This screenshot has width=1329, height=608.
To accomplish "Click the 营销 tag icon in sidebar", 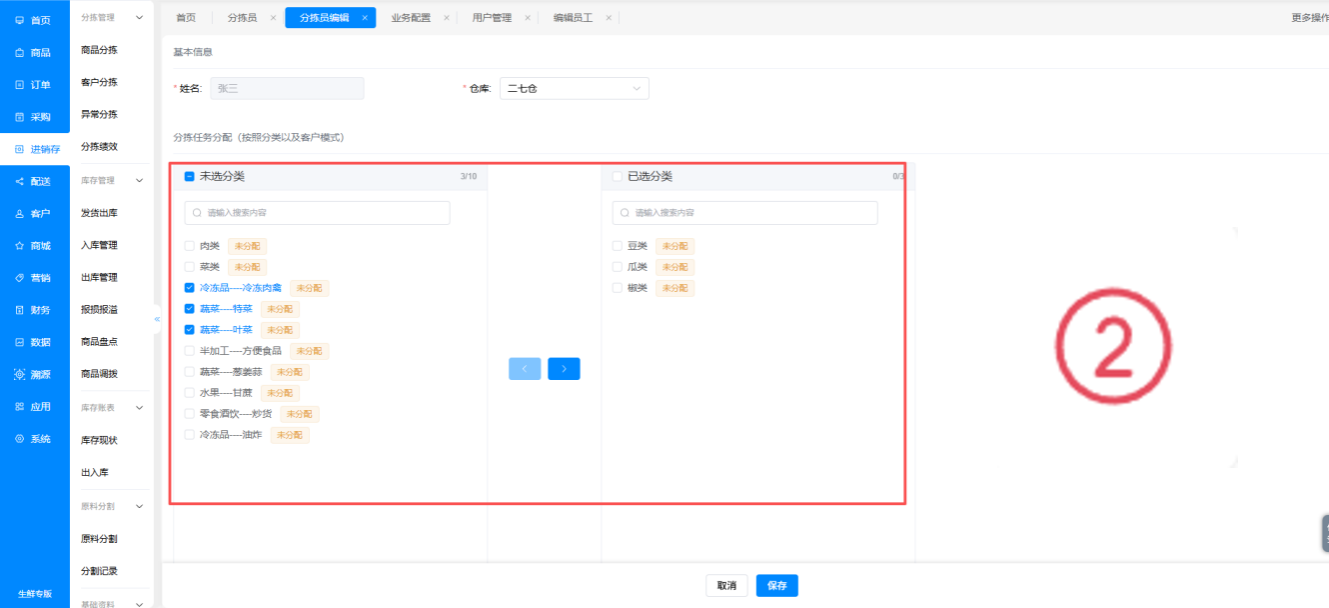I will click(x=20, y=277).
